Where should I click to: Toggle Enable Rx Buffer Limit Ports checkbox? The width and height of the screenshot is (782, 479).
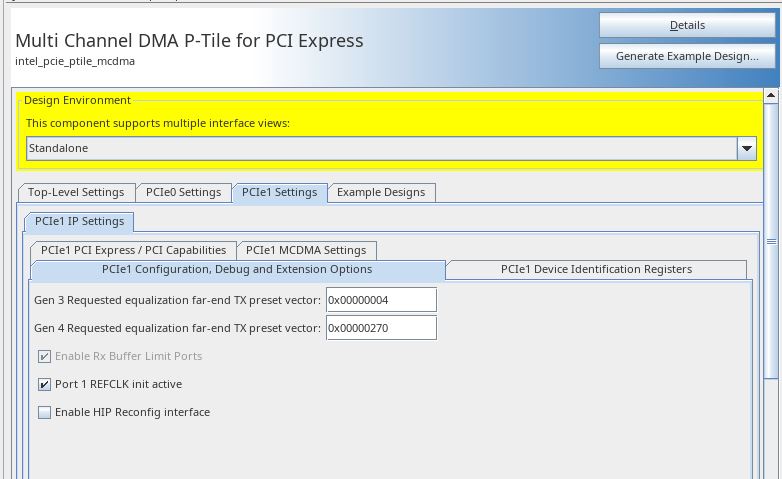[x=45, y=356]
